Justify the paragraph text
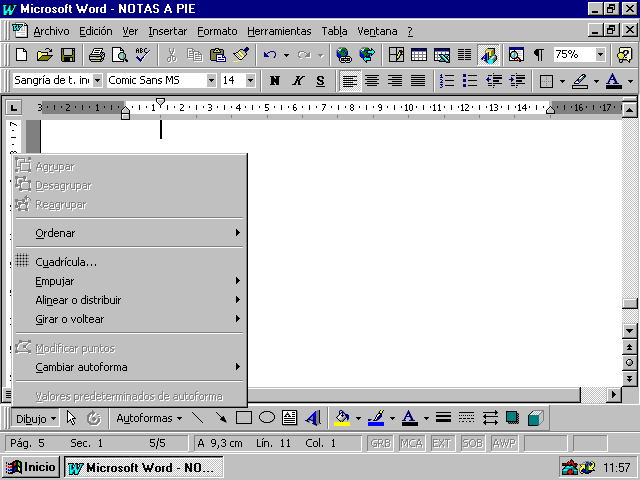Image resolution: width=640 pixels, height=480 pixels. point(418,81)
